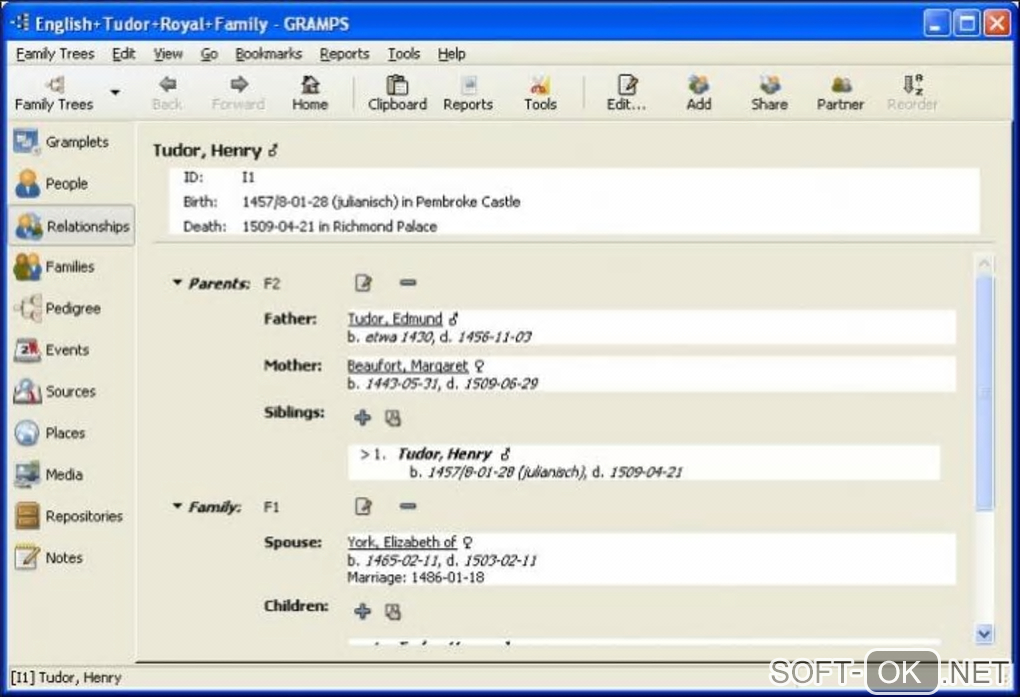
Task: Click the Partner toolbar button
Action: (x=840, y=92)
